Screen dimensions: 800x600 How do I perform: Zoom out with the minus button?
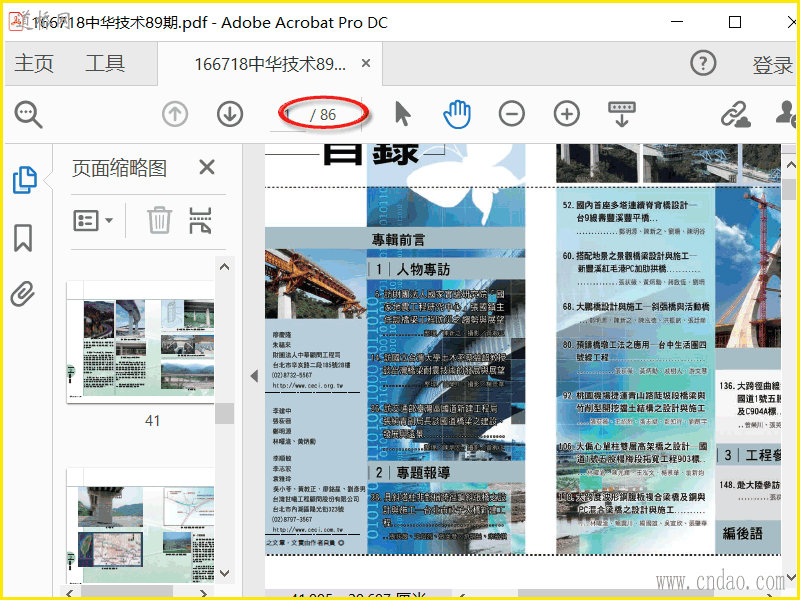(512, 113)
